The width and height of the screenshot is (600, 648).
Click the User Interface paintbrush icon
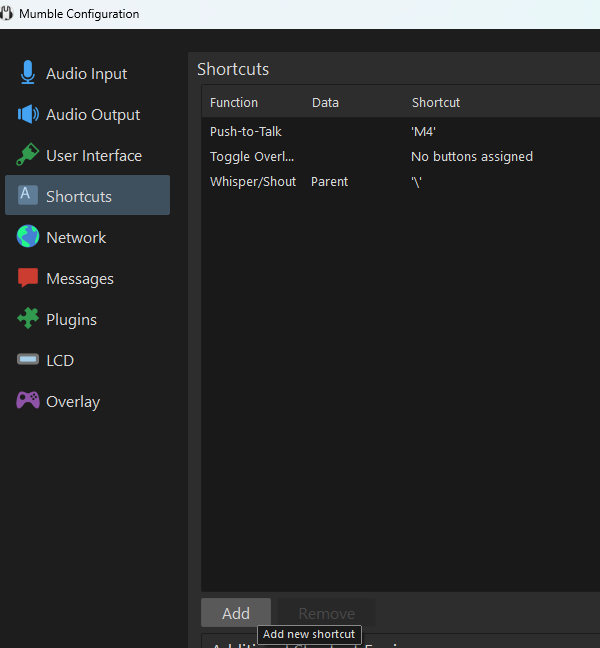click(28, 155)
